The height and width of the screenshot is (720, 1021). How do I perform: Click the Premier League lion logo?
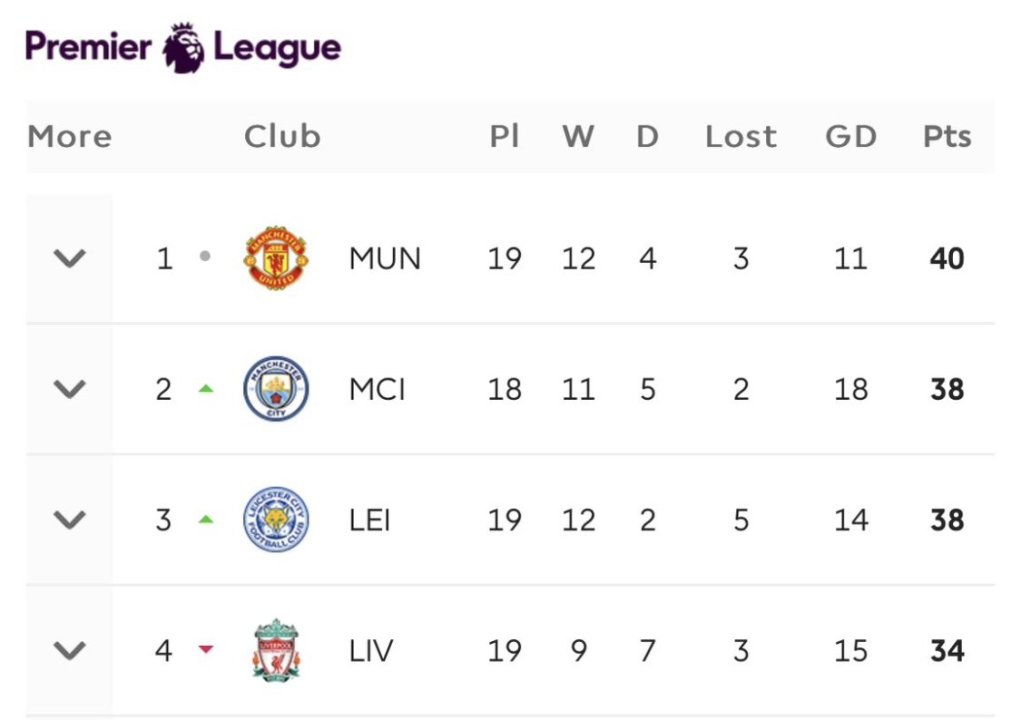[184, 48]
